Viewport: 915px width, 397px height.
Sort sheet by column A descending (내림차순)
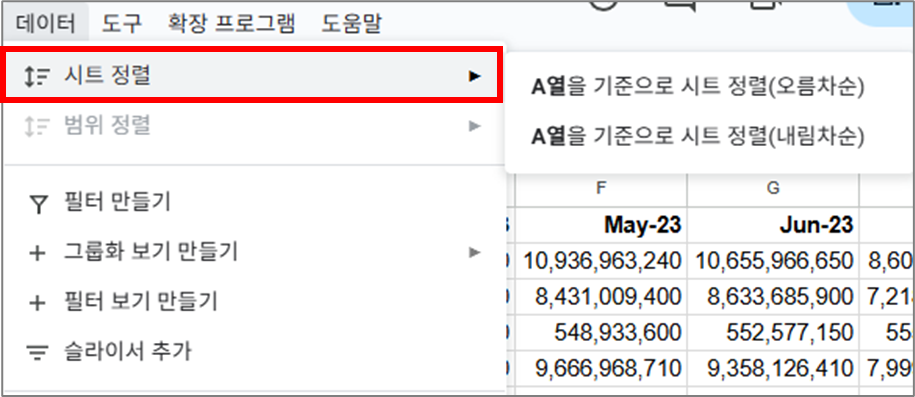tap(697, 136)
